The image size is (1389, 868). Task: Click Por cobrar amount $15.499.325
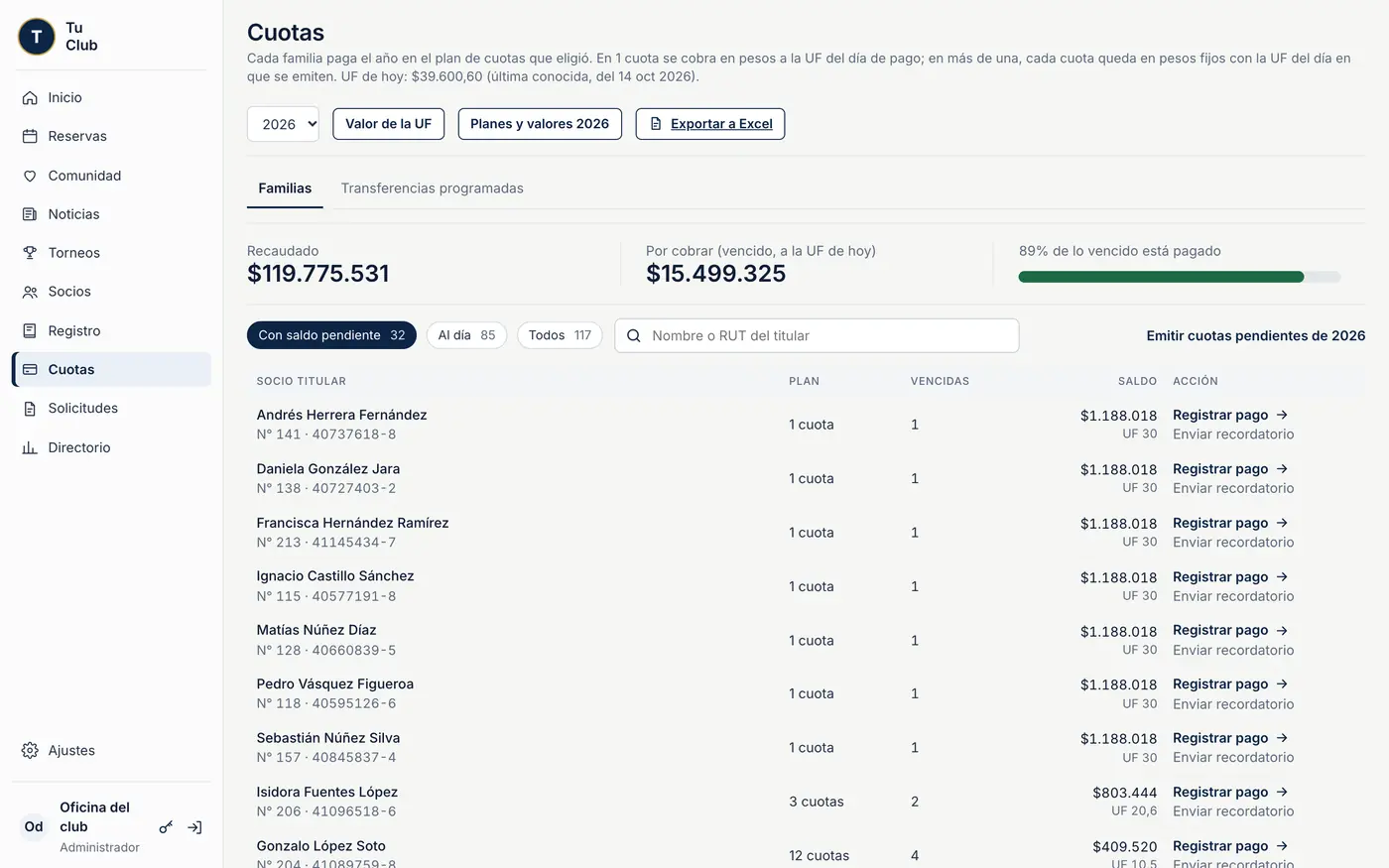coord(715,274)
